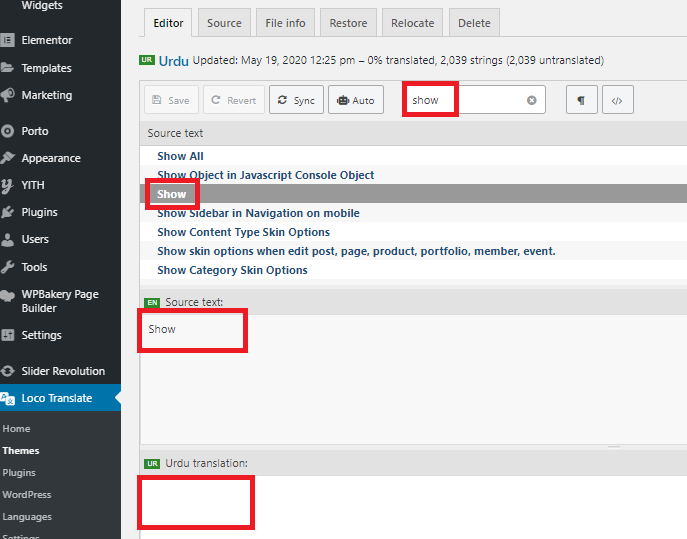Select 'Show Object in Javascript Console Object' row
Screen dimensions: 687x539
pos(413,175)
